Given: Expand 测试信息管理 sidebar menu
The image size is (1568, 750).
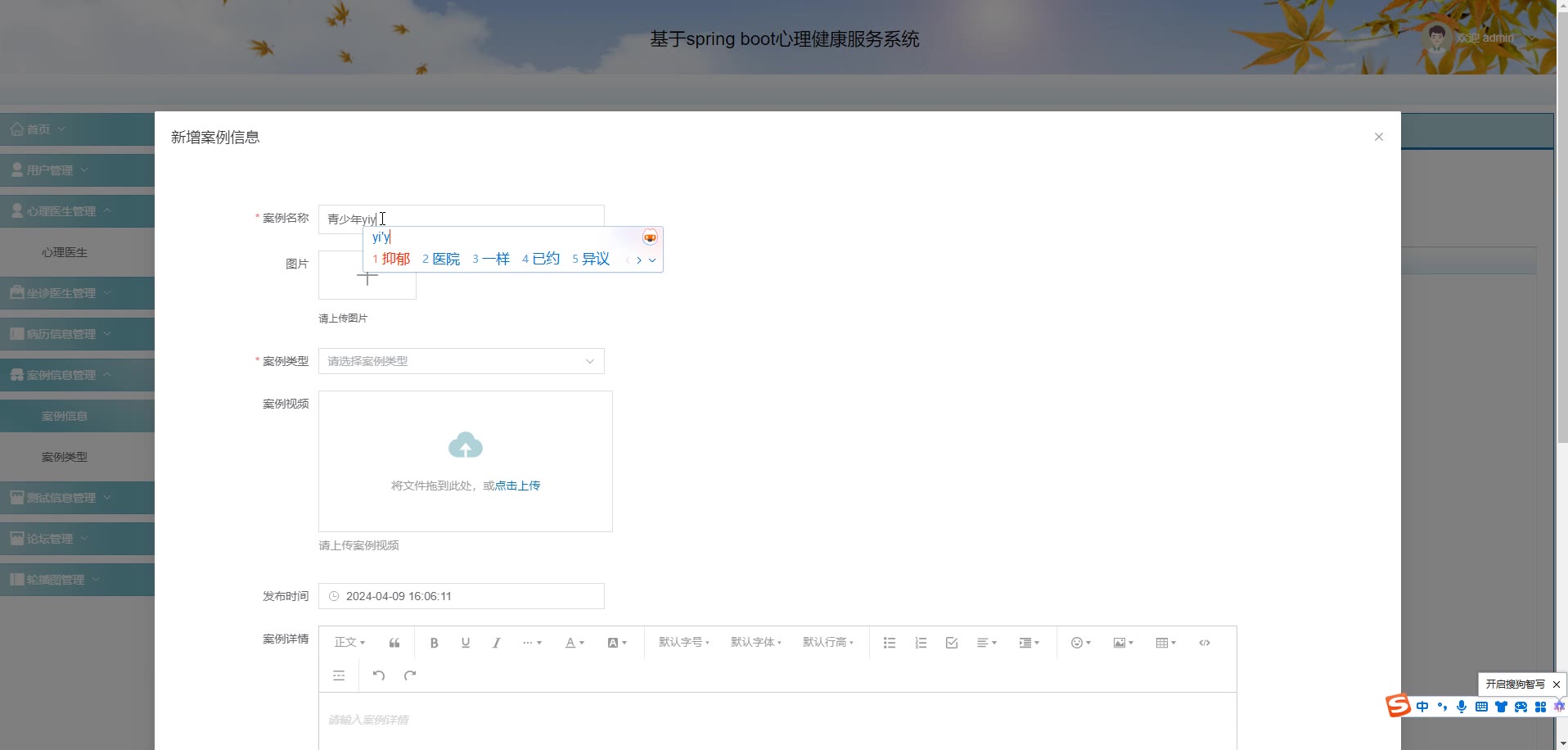Looking at the screenshot, I should [77, 498].
